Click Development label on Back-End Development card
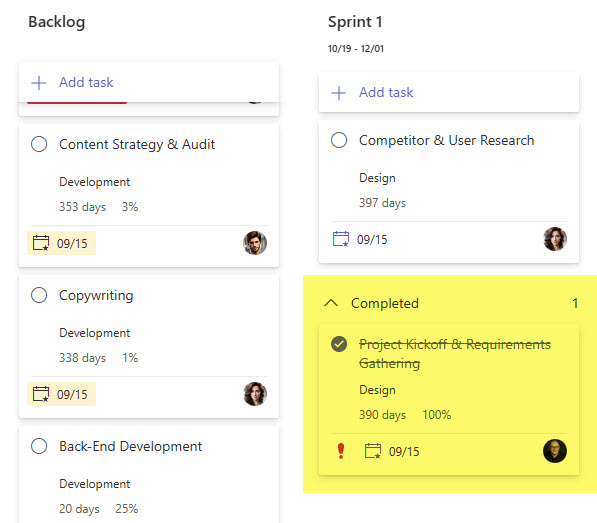The height and width of the screenshot is (523, 597). pos(94,484)
